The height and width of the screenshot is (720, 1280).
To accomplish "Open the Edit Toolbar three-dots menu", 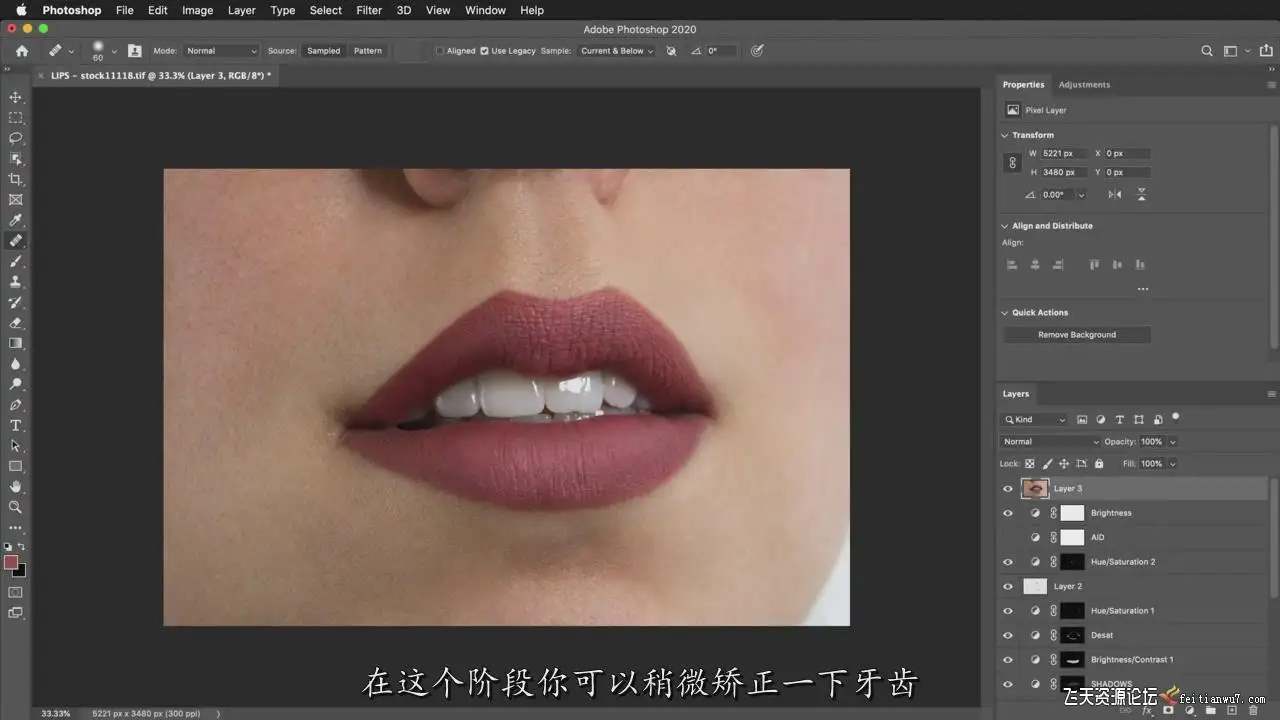I will 16,528.
